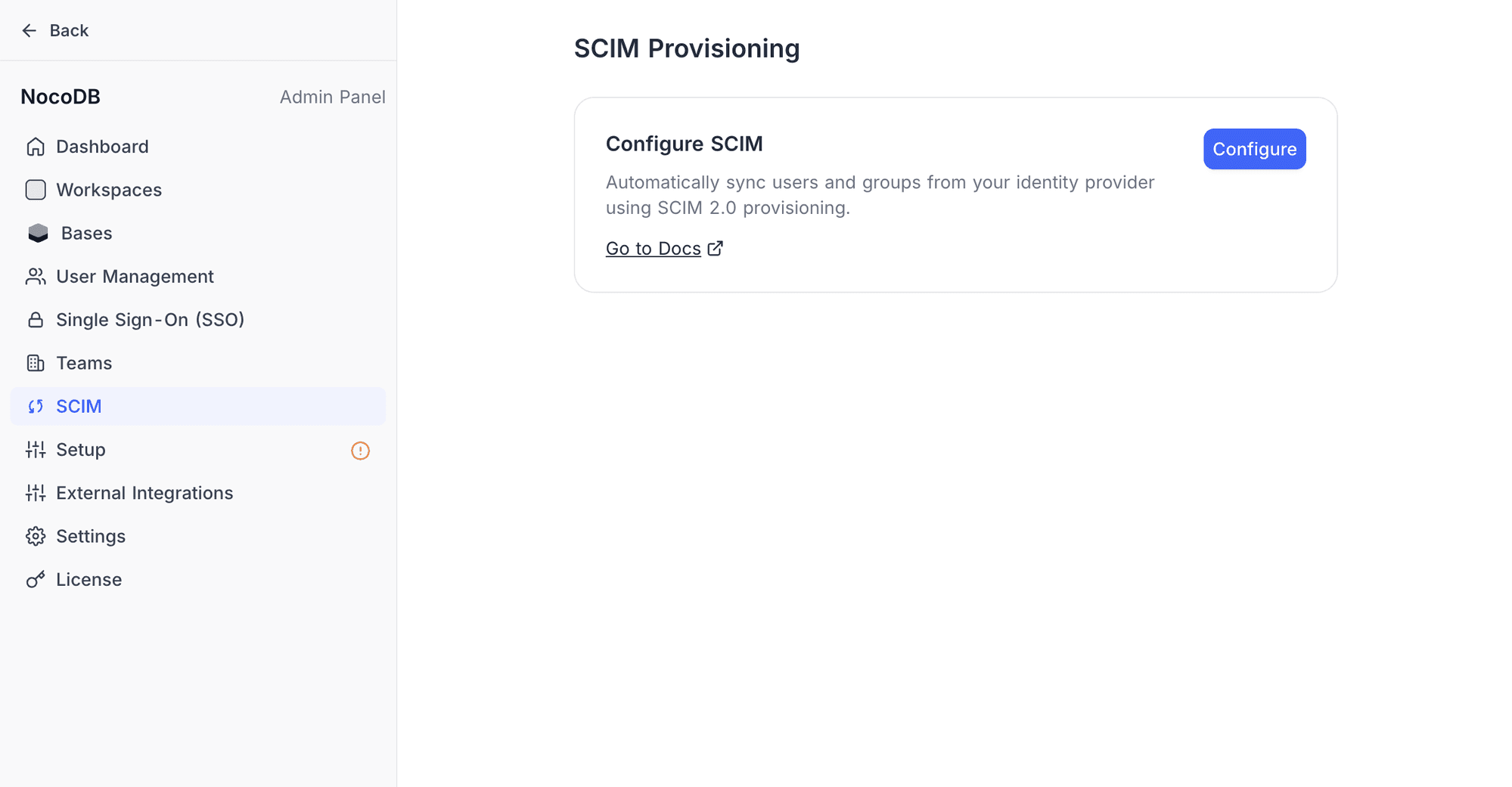
Task: Select the Dashboard home icon
Action: (35, 146)
